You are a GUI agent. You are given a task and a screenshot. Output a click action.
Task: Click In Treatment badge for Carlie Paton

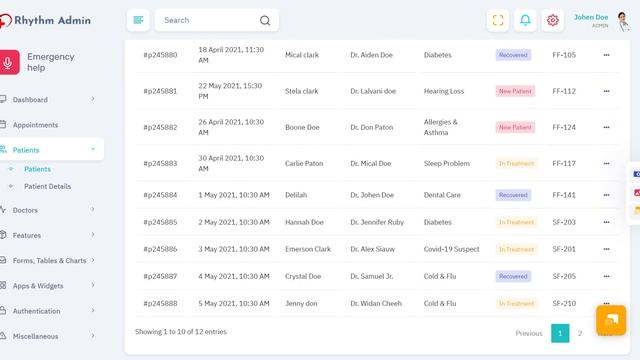click(x=516, y=163)
